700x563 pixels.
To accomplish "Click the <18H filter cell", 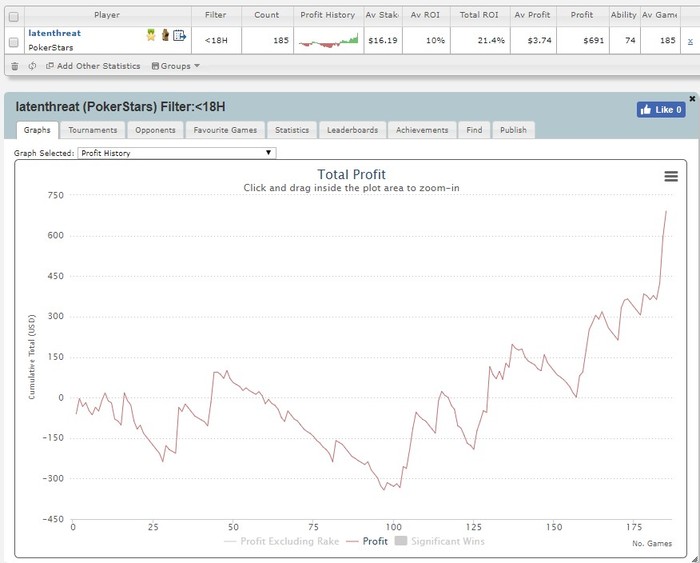I will tap(216, 41).
